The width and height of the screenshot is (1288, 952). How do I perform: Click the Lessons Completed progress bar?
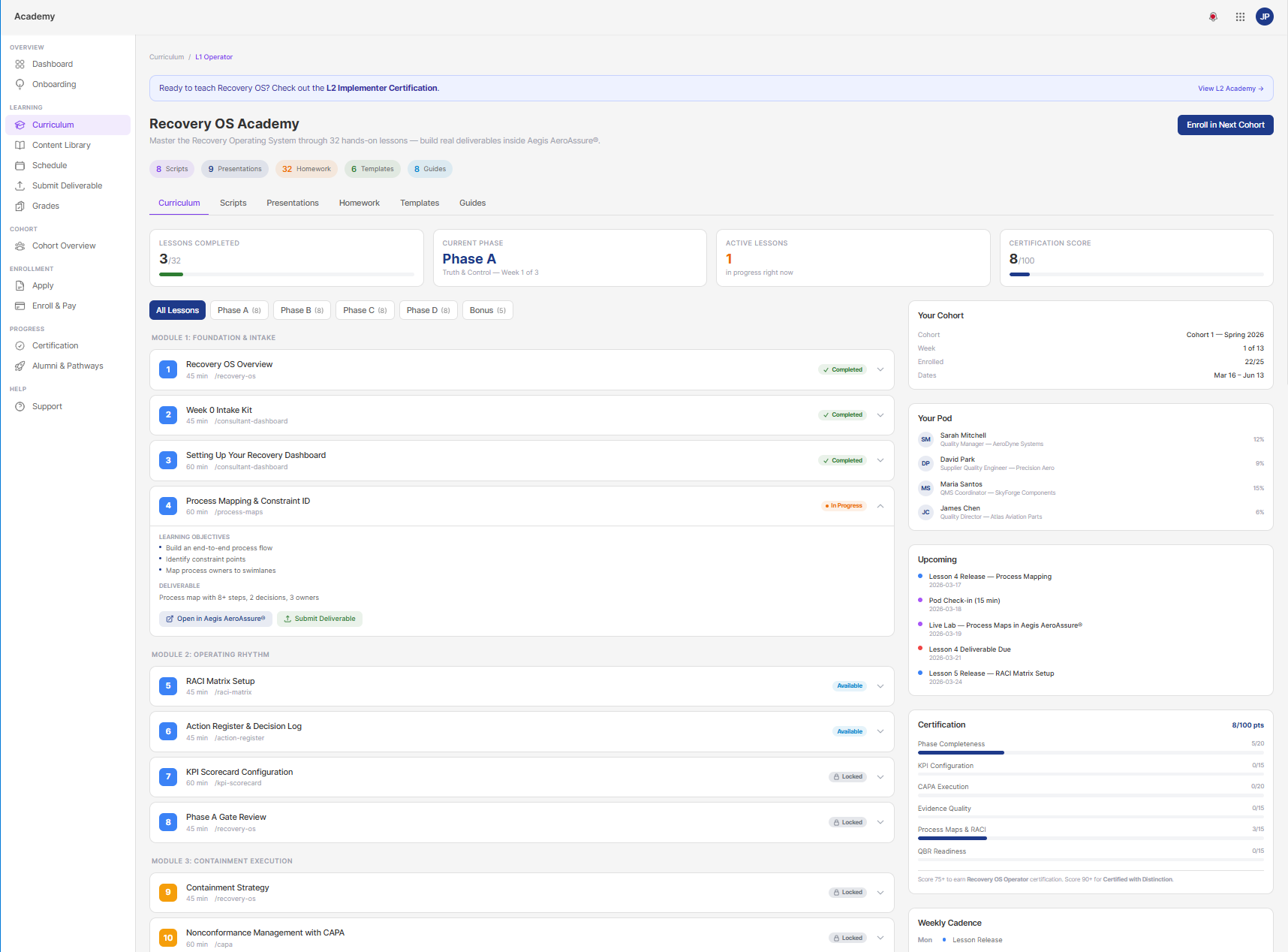point(287,275)
